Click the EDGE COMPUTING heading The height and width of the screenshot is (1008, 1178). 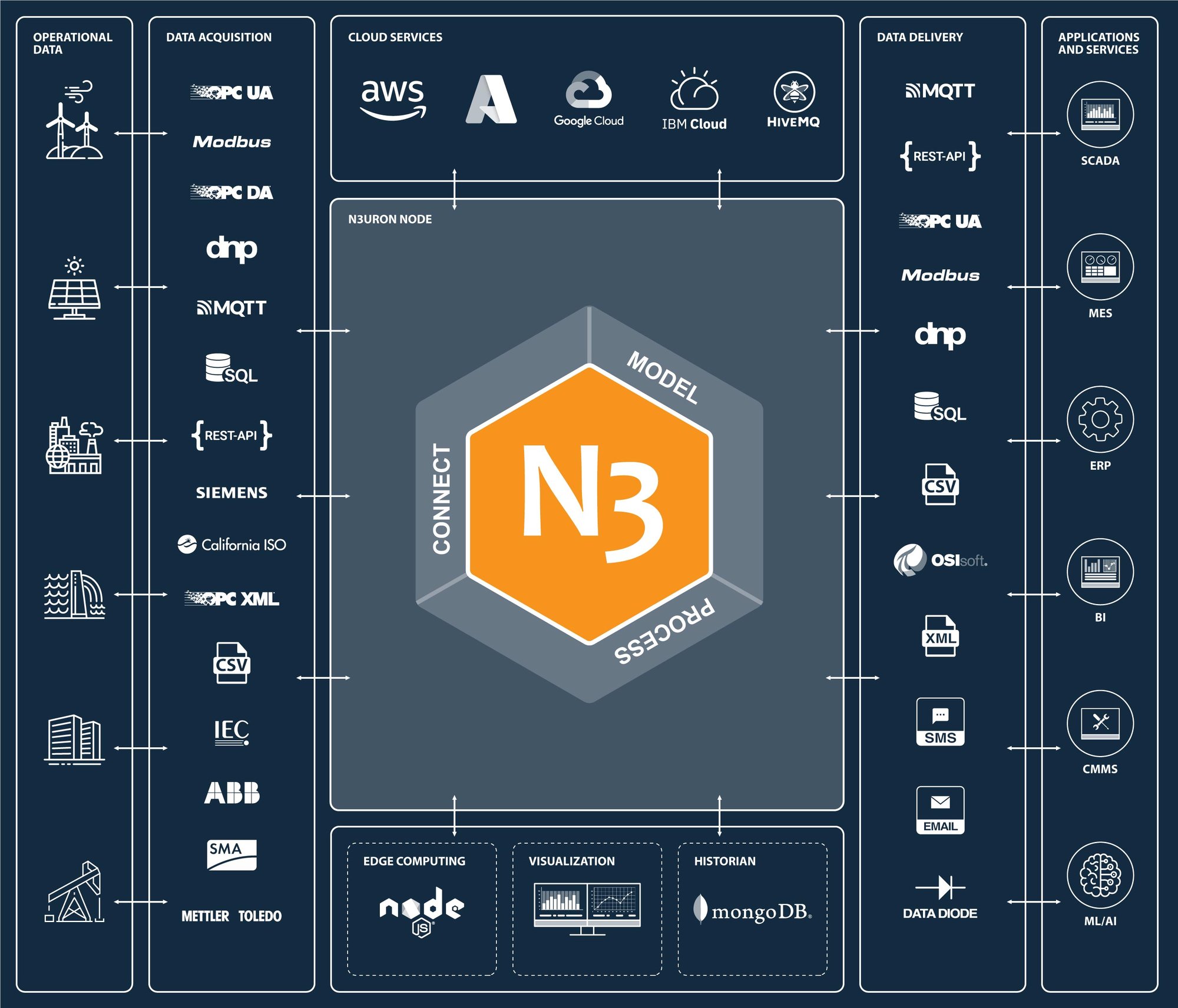pyautogui.click(x=414, y=861)
